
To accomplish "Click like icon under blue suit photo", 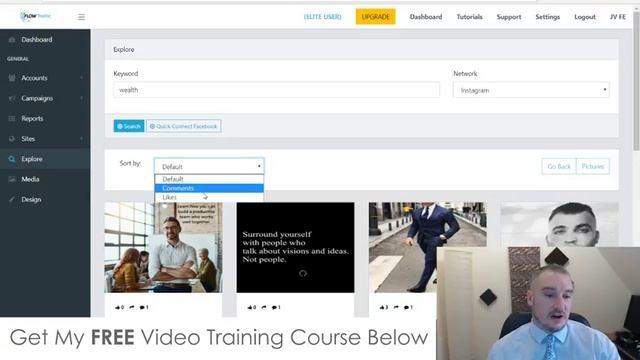I will point(382,307).
